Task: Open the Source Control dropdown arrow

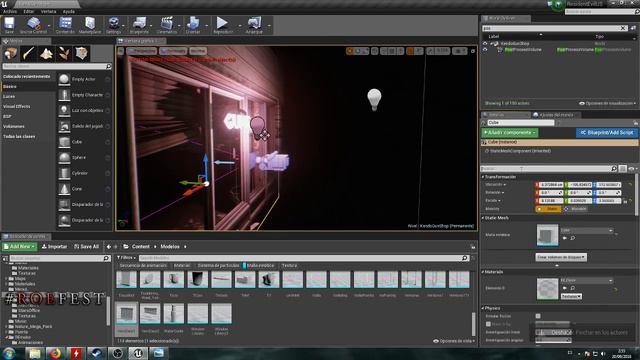Action: pyautogui.click(x=49, y=25)
